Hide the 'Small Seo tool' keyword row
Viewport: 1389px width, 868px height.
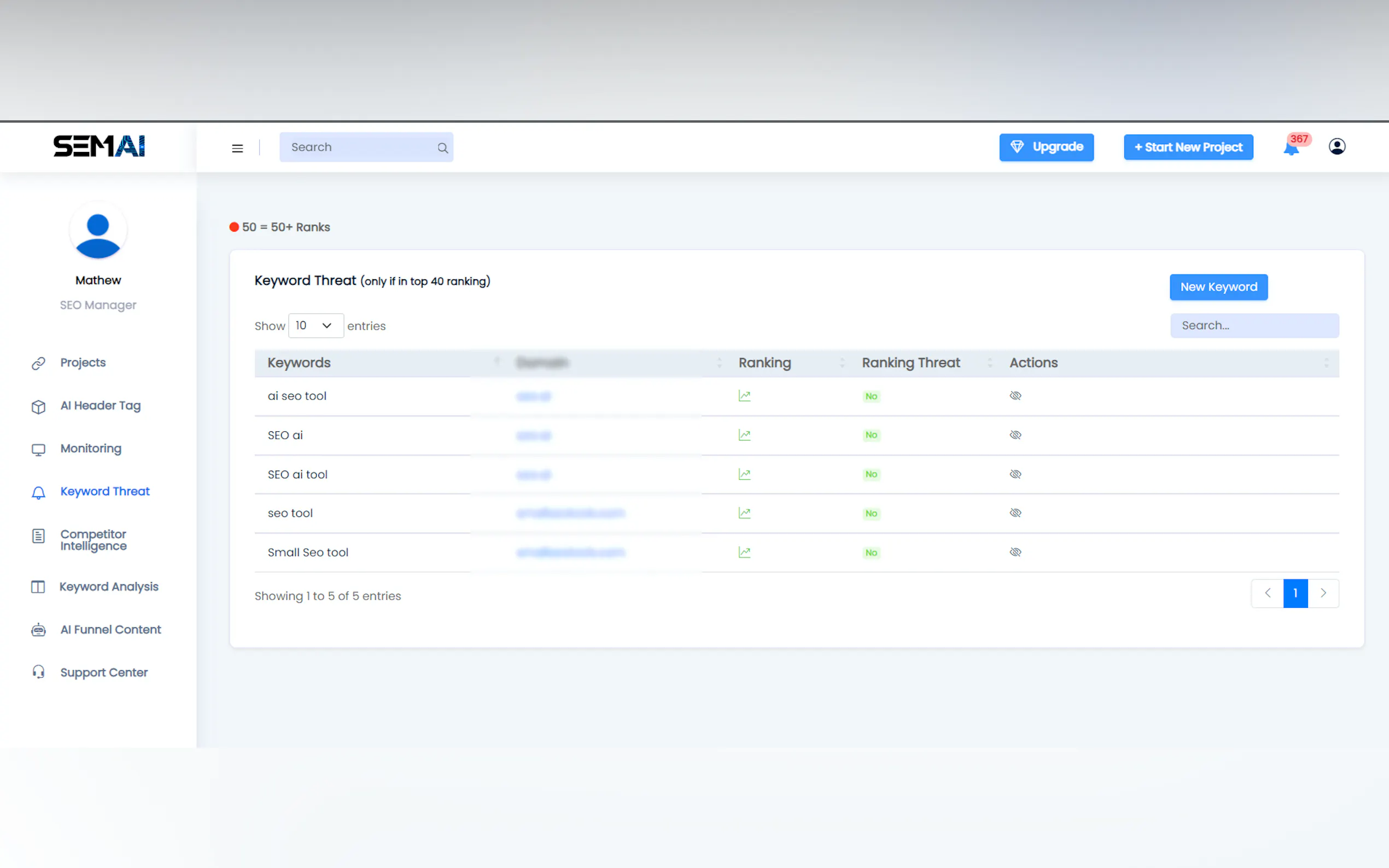click(x=1015, y=552)
